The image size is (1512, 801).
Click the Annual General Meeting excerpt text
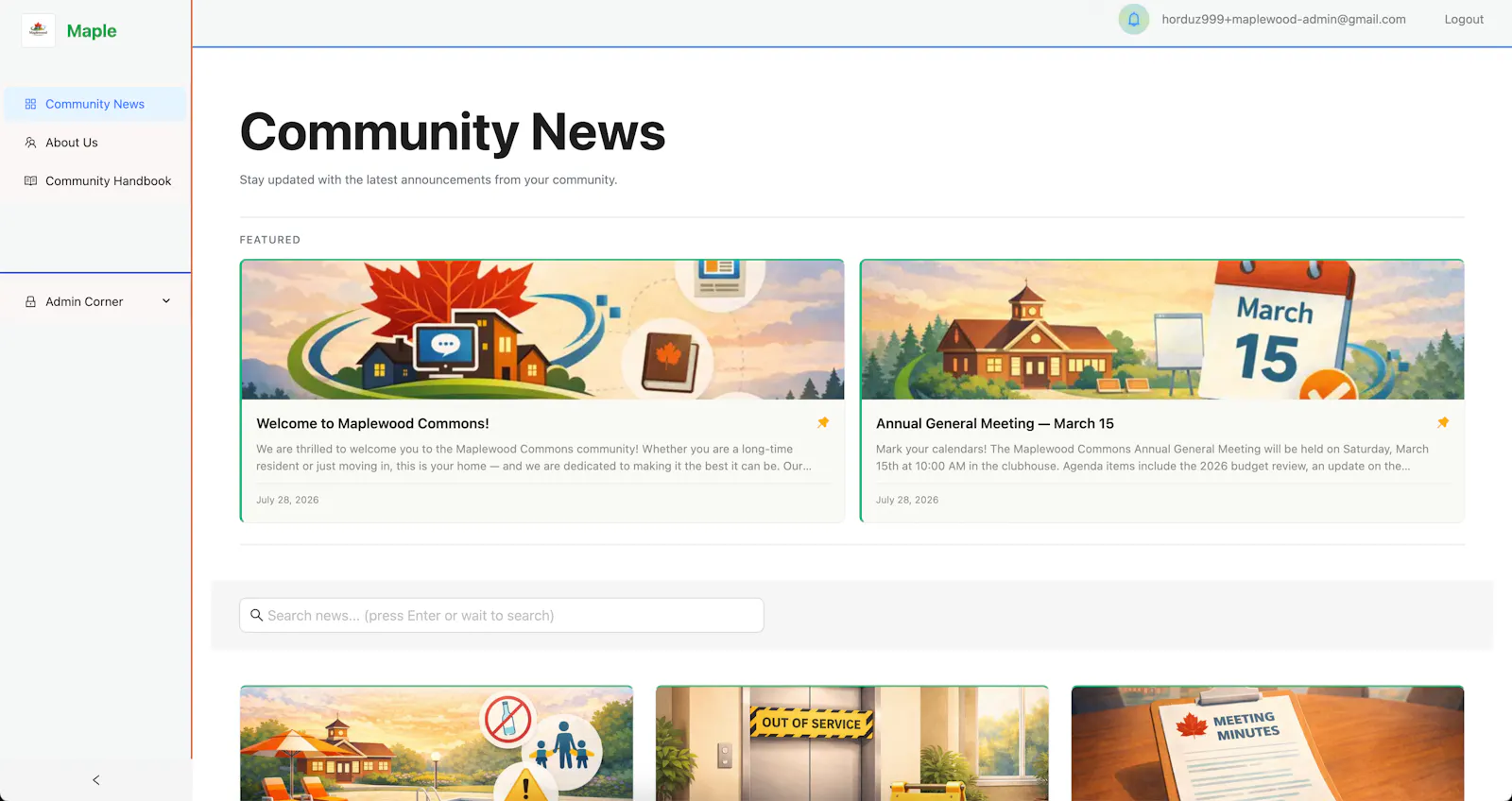coord(1152,457)
